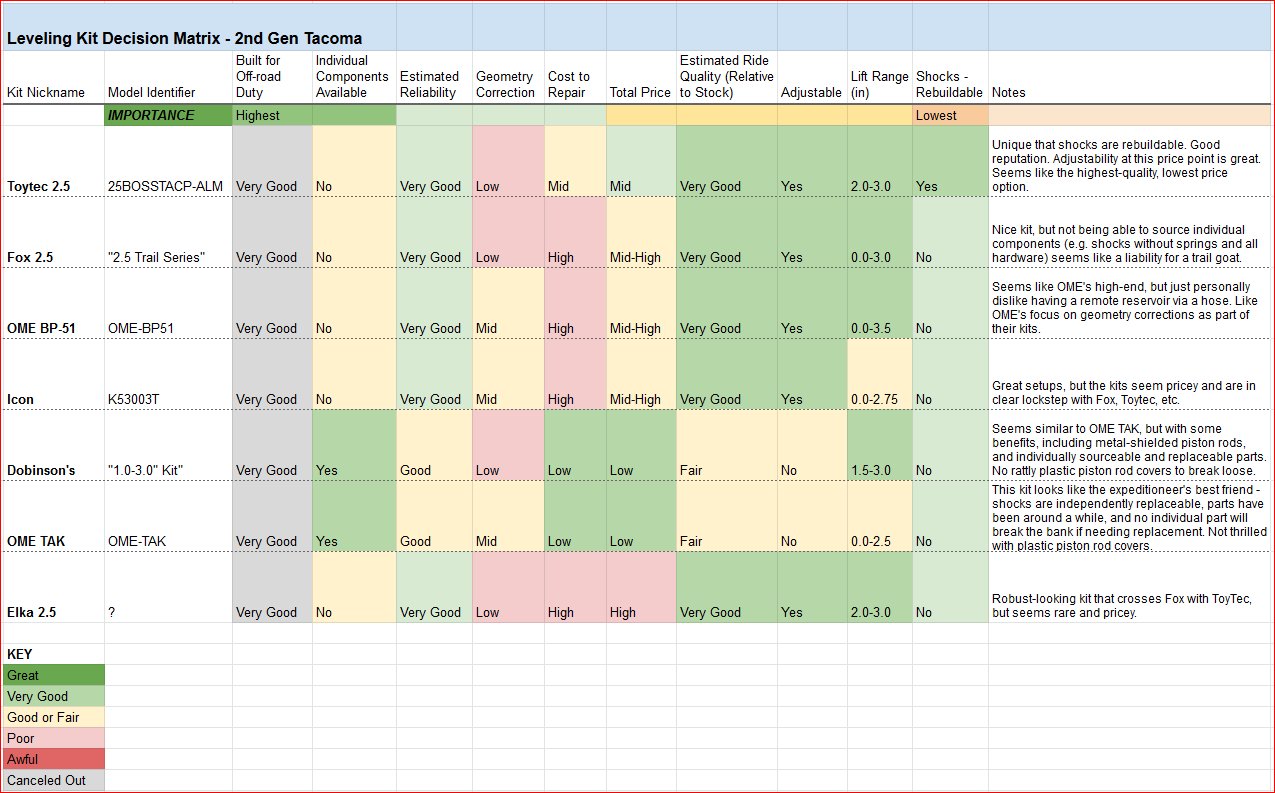Click OME TAK's ride quality "Fair" cell
The width and height of the screenshot is (1275, 793).
tap(727, 516)
